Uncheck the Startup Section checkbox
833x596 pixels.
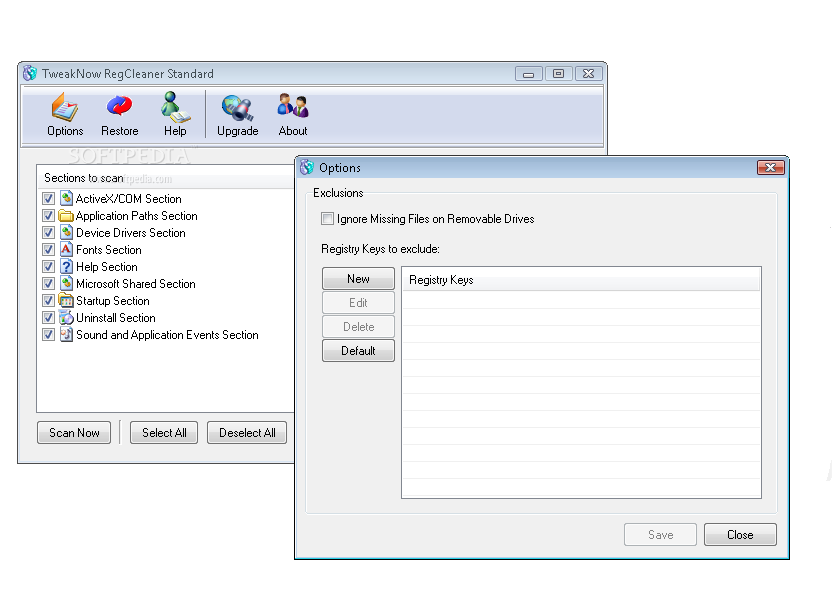[48, 301]
